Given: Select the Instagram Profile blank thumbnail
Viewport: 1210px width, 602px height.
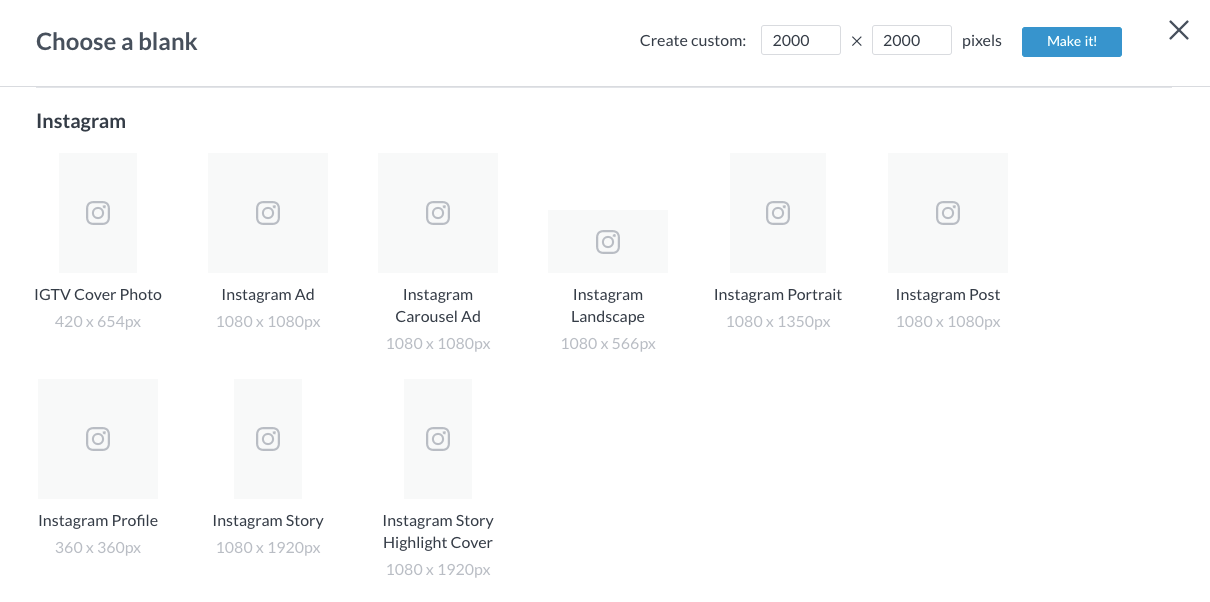Looking at the screenshot, I should 98,439.
